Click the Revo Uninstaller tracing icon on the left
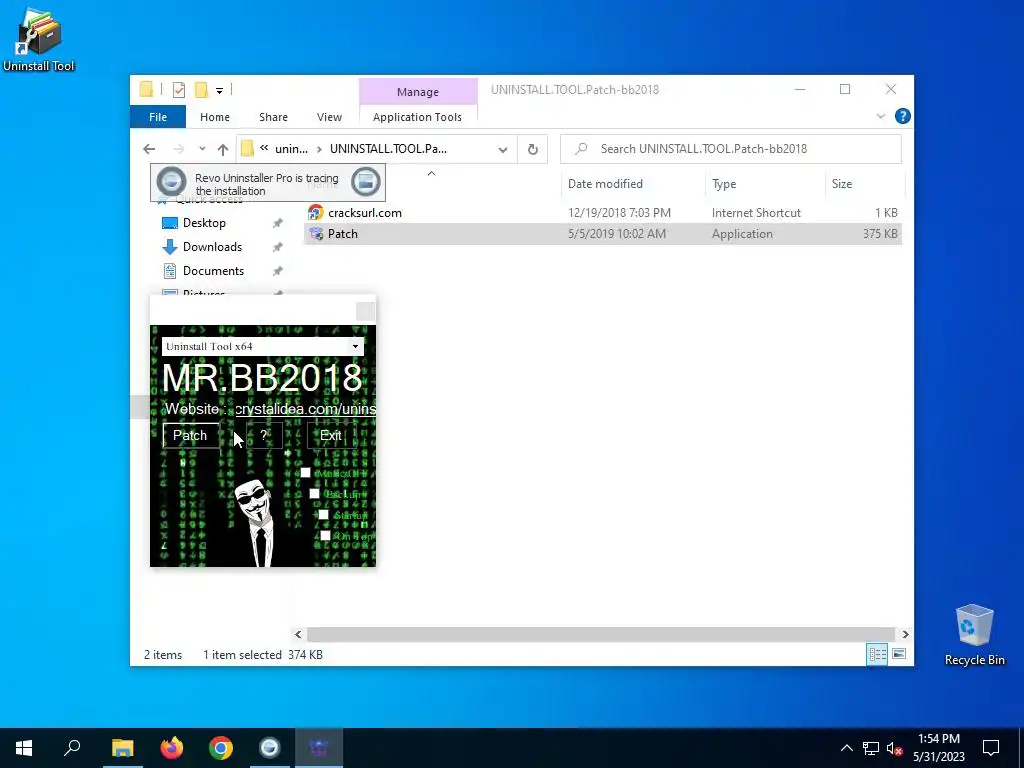 coord(171,182)
